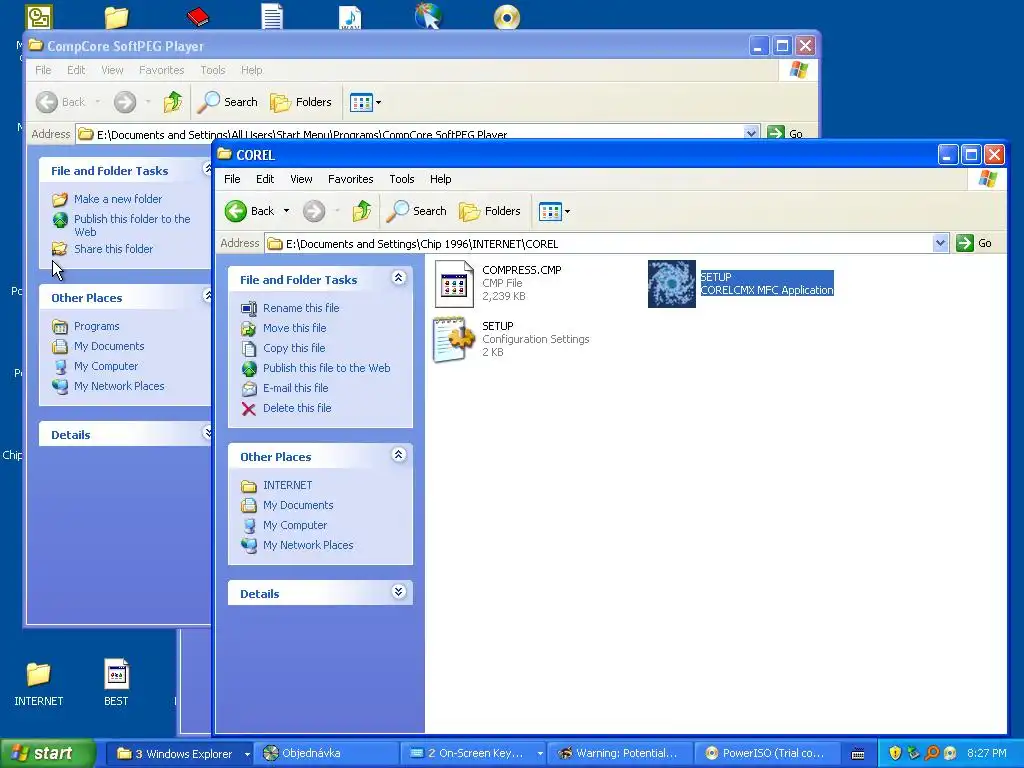Click E-mail this file link
This screenshot has height=768, width=1024.
pos(295,388)
